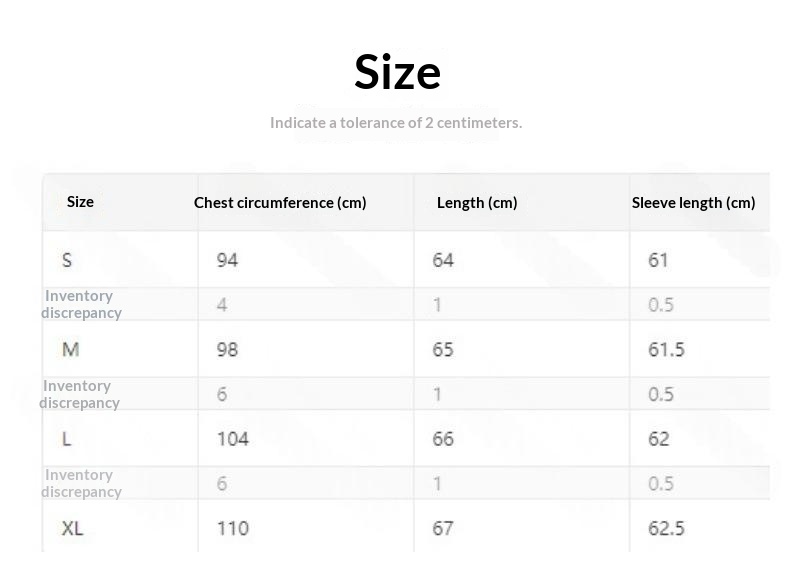This screenshot has height=572, width=790.
Task: Click the Chest circumference (cm) column header
Action: (280, 203)
